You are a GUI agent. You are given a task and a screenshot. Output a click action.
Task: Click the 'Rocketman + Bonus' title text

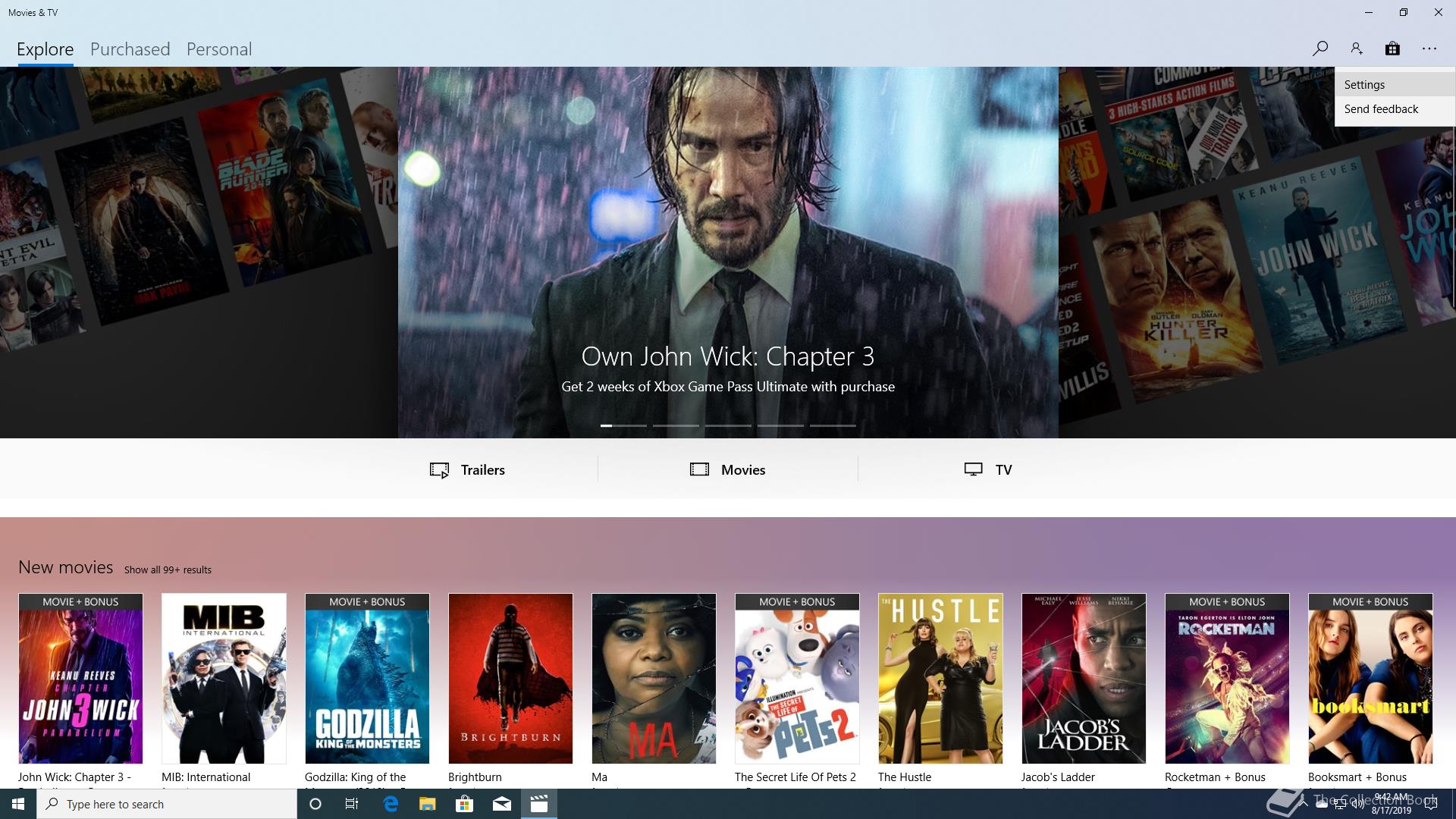(1215, 777)
